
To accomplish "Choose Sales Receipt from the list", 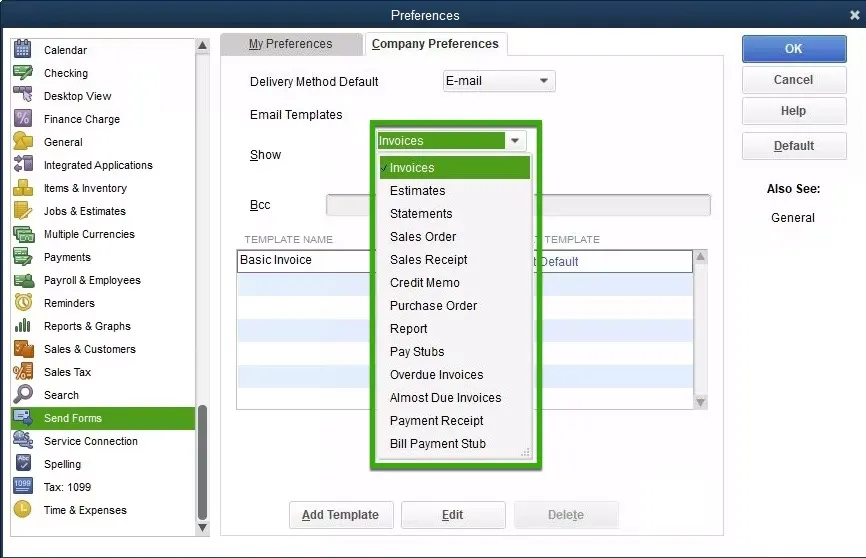I will (x=454, y=260).
